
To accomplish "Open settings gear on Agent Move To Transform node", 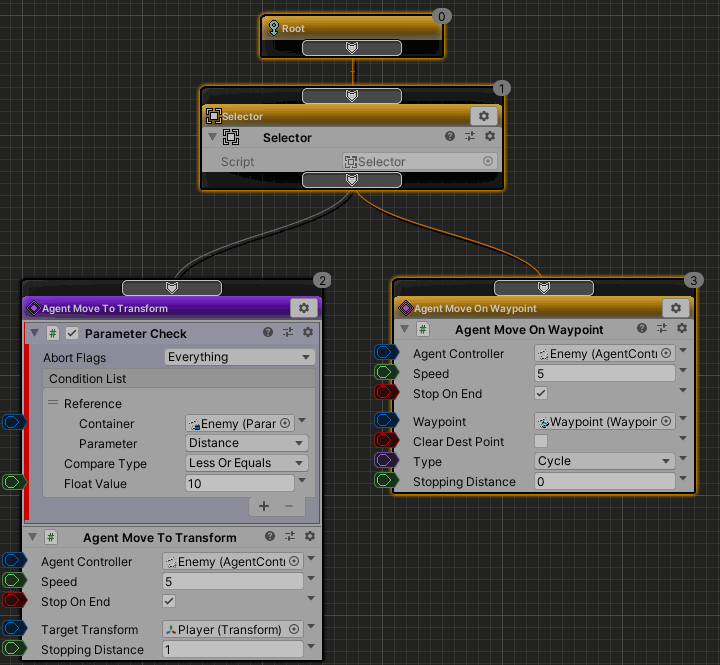I will [304, 308].
